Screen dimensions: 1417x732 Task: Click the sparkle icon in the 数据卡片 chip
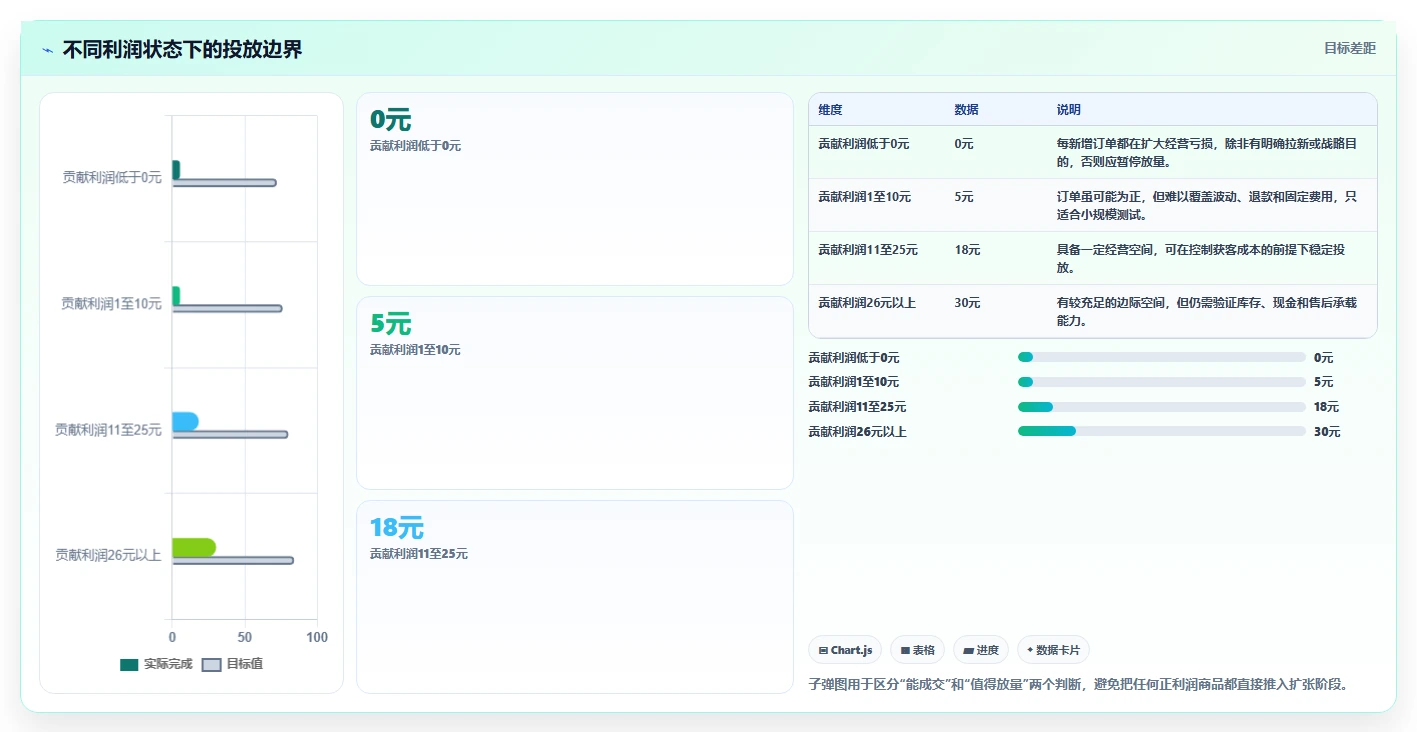[1030, 650]
